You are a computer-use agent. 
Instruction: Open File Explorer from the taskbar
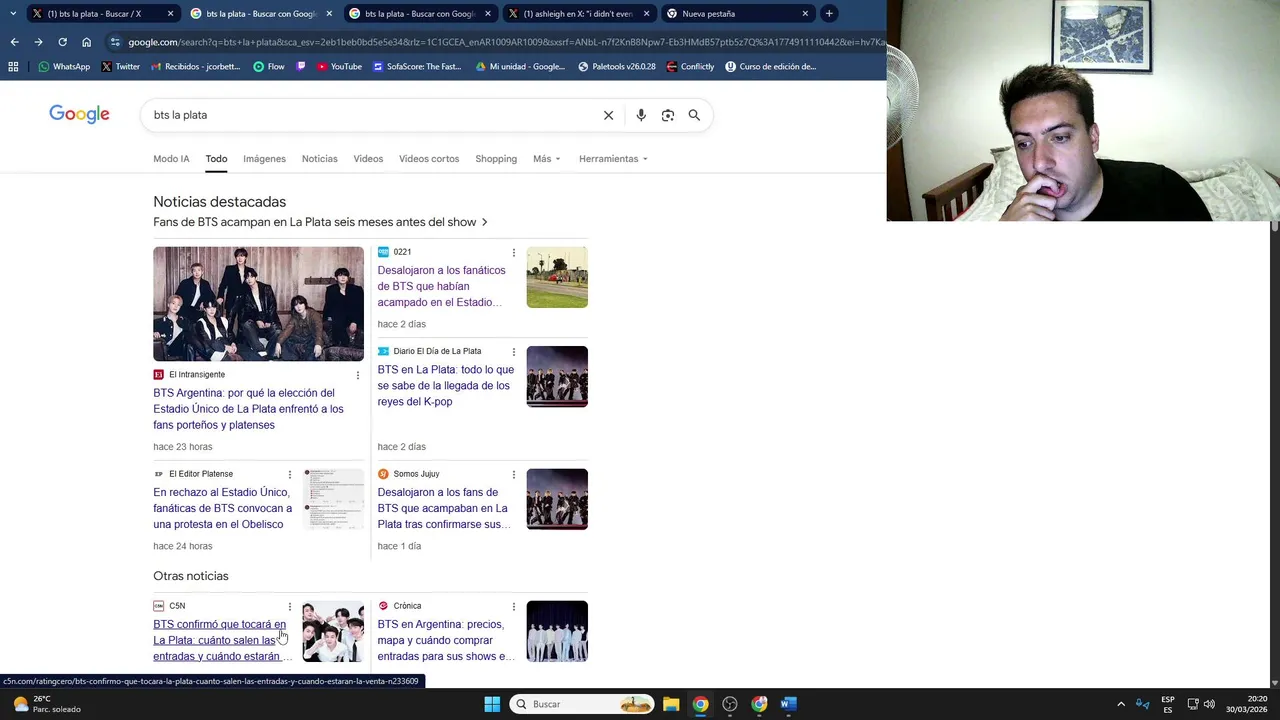click(671, 704)
